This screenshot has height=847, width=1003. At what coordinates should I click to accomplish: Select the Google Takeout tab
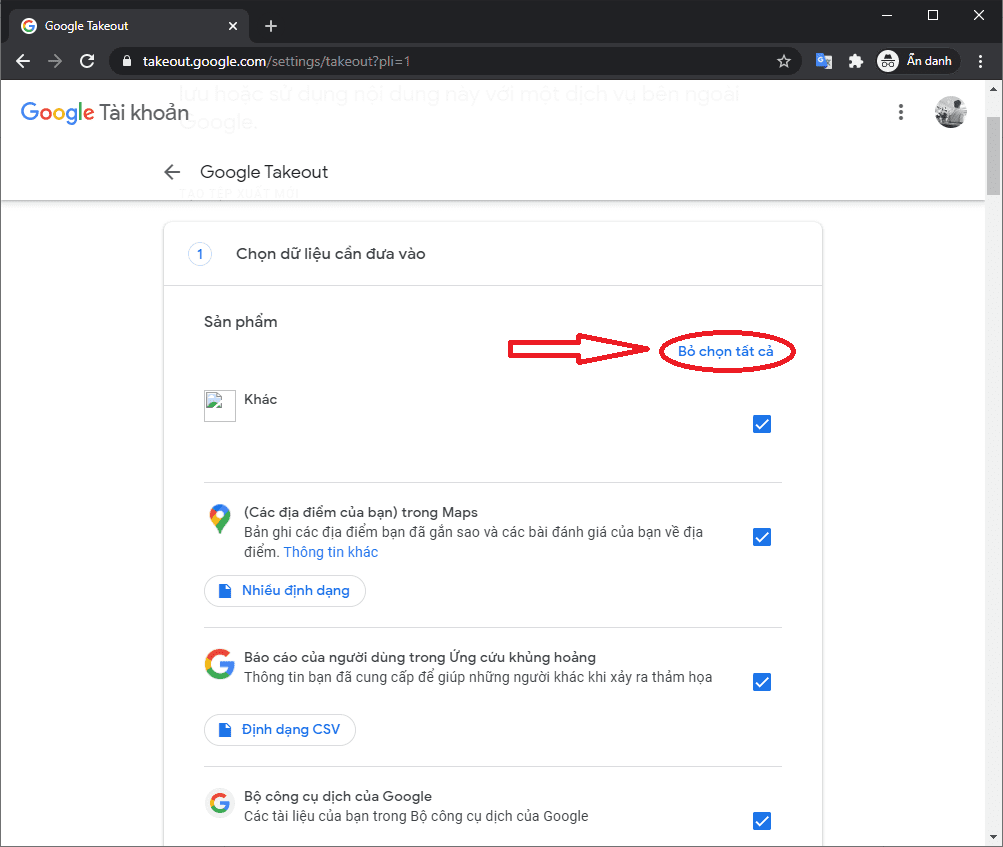tap(128, 26)
